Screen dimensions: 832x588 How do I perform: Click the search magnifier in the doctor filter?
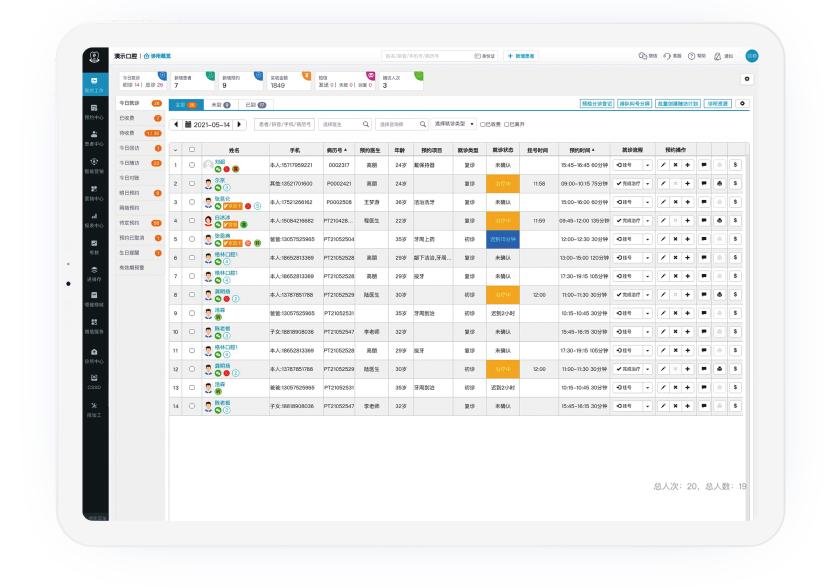coord(366,124)
